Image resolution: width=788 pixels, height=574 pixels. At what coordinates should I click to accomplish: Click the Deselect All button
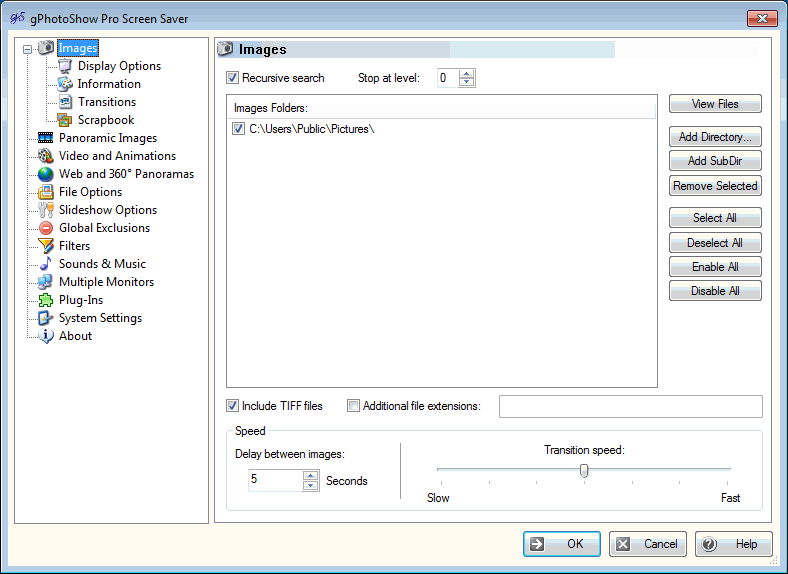(x=715, y=243)
